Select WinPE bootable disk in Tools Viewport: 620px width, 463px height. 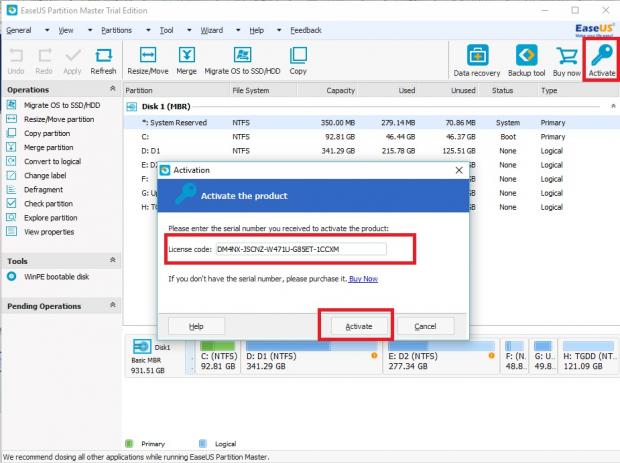coord(55,277)
